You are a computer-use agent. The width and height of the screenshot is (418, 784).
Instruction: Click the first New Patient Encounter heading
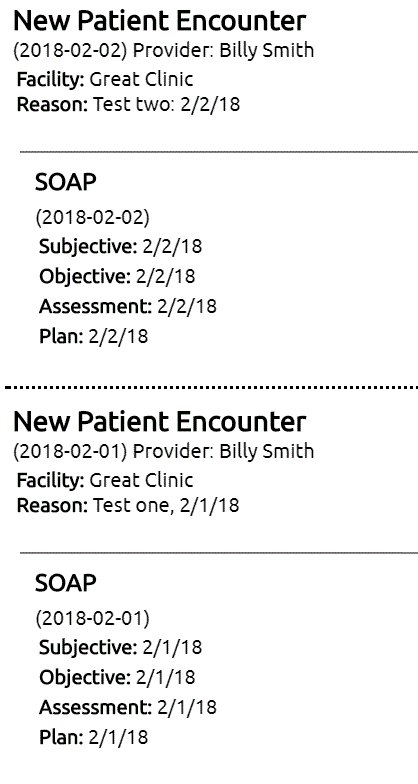160,21
